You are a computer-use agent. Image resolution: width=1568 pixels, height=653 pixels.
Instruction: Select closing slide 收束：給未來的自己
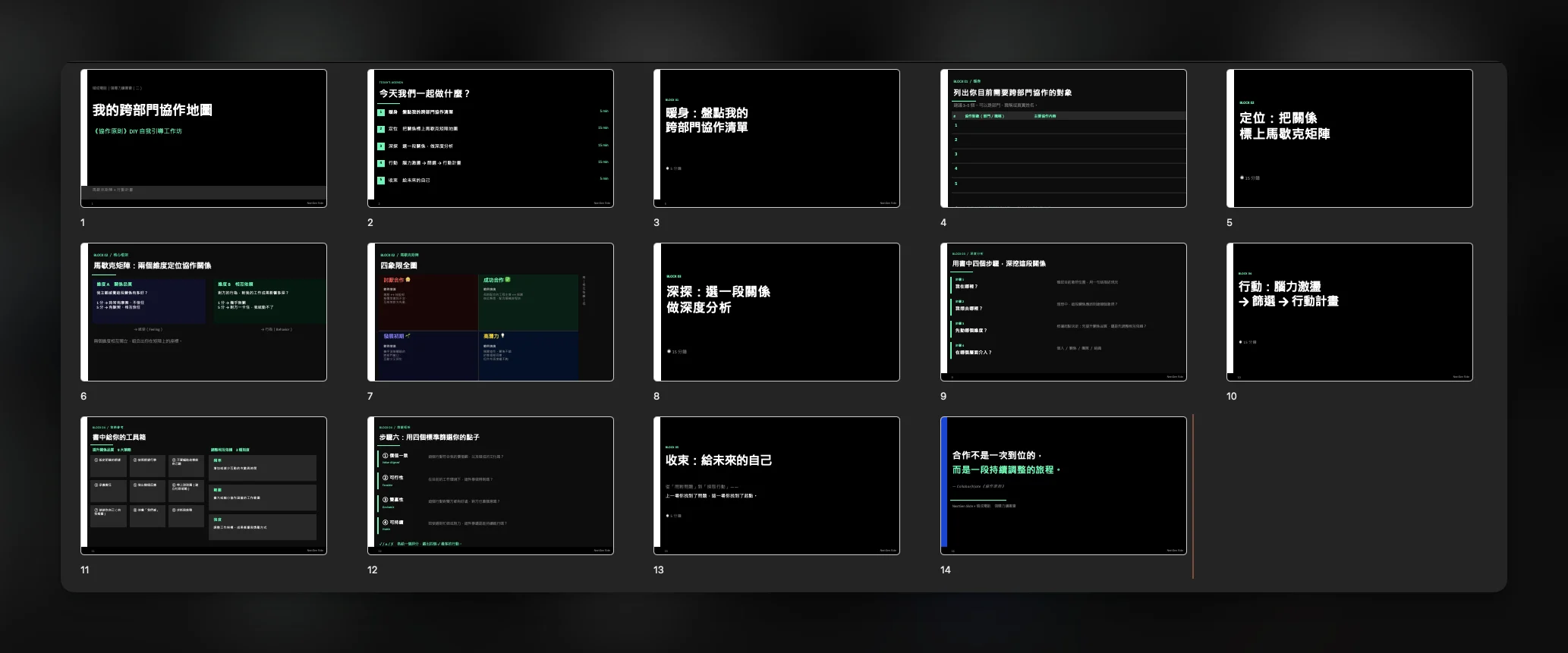776,485
